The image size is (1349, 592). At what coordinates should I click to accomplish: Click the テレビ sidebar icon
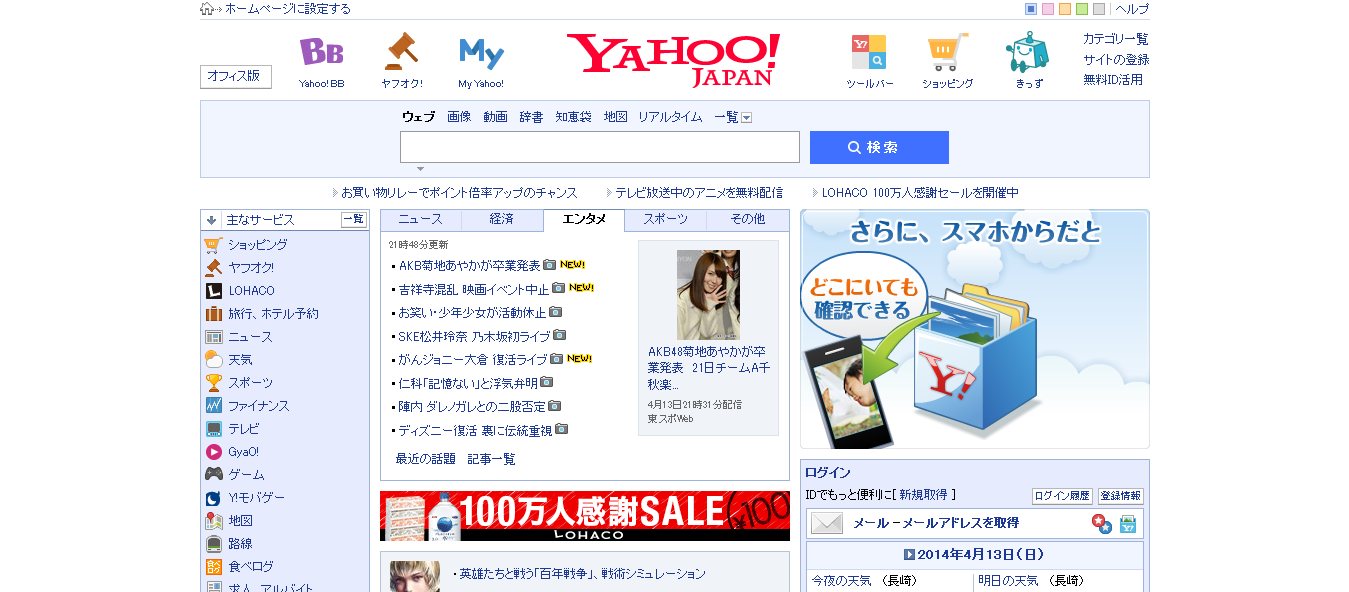pyautogui.click(x=213, y=429)
